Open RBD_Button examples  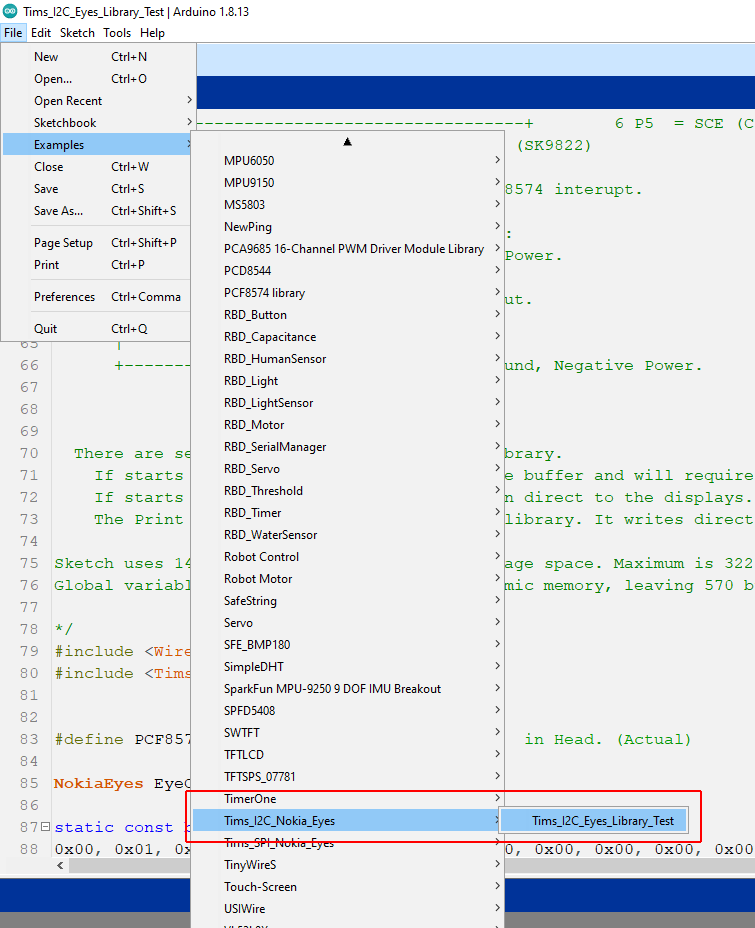pyautogui.click(x=347, y=315)
